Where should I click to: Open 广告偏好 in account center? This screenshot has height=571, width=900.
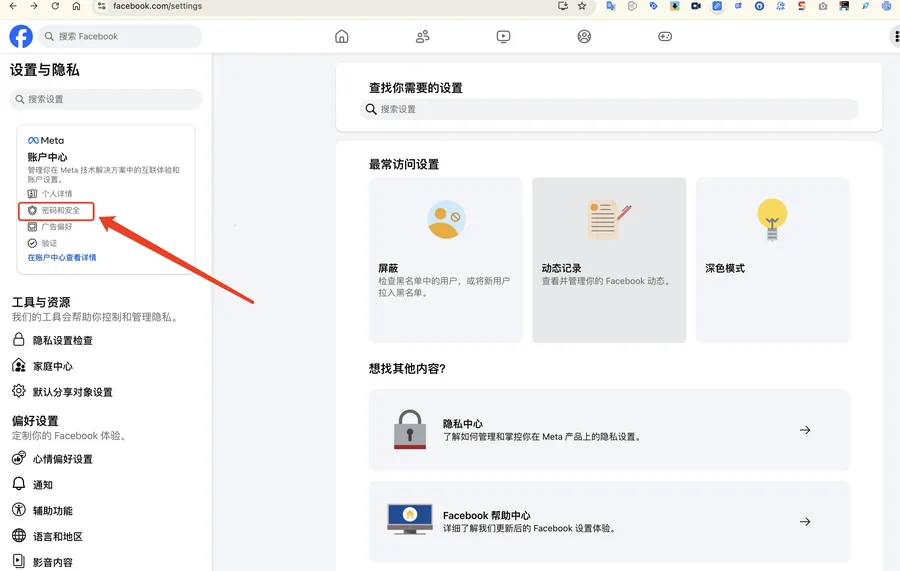click(x=50, y=227)
